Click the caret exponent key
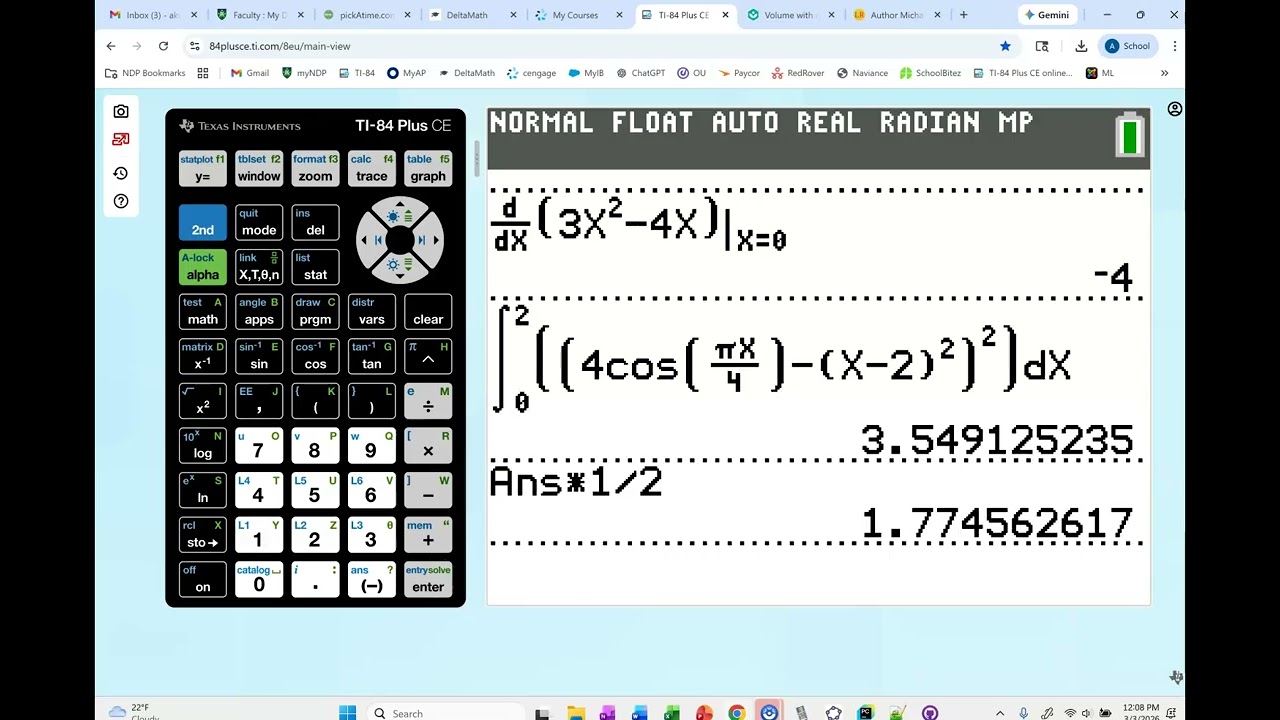This screenshot has height=720, width=1280. pyautogui.click(x=428, y=357)
